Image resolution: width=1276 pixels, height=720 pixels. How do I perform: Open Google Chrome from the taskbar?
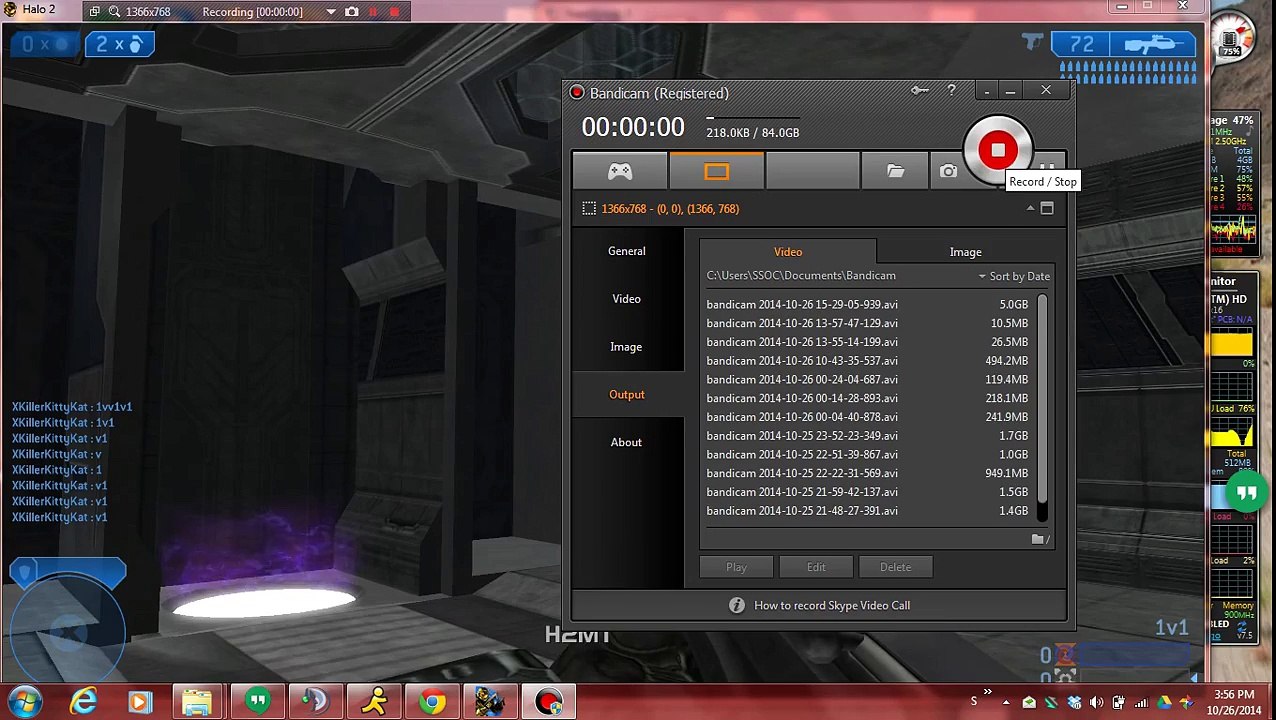tap(432, 702)
